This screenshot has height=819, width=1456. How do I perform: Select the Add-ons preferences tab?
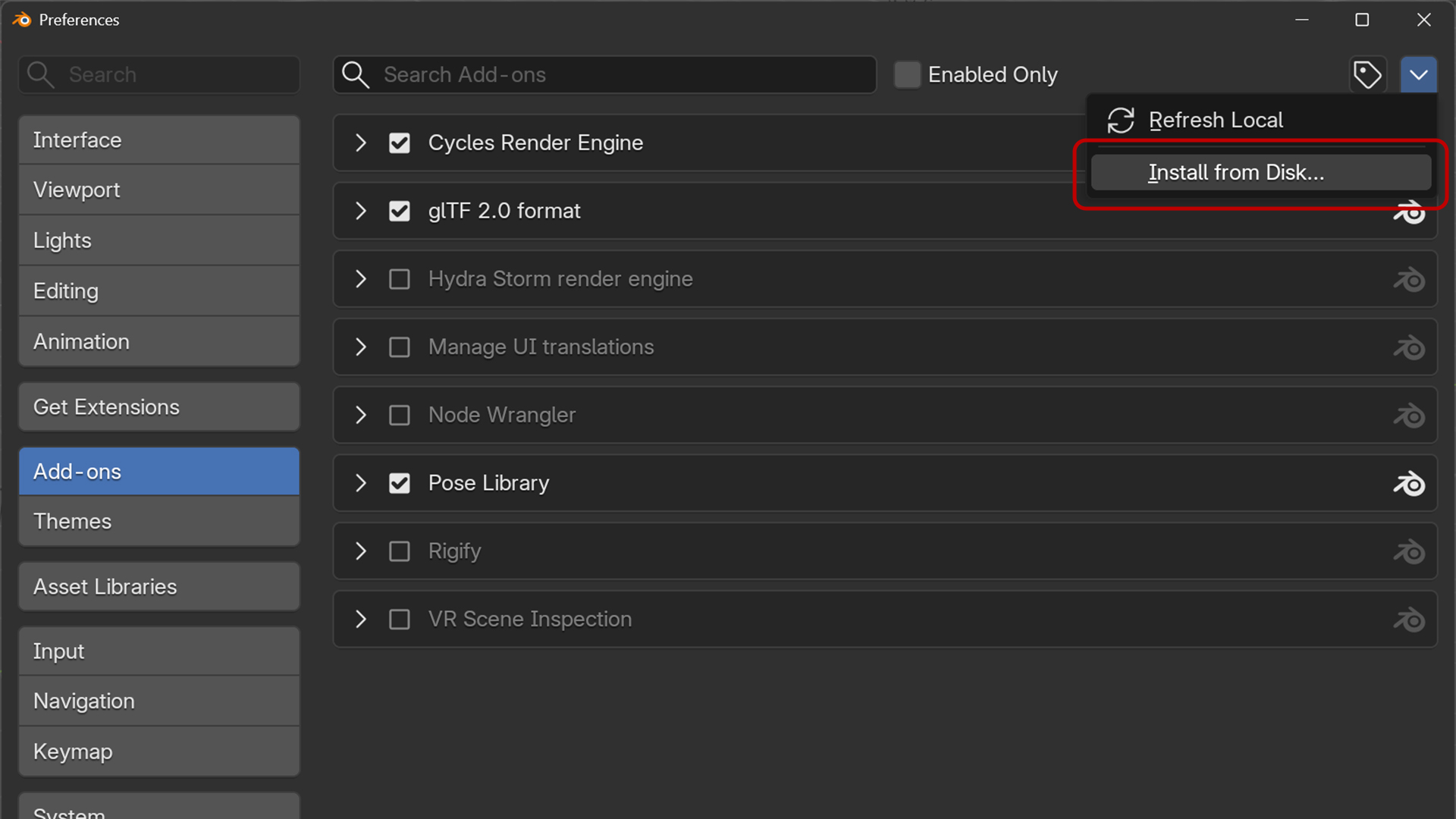(x=159, y=472)
